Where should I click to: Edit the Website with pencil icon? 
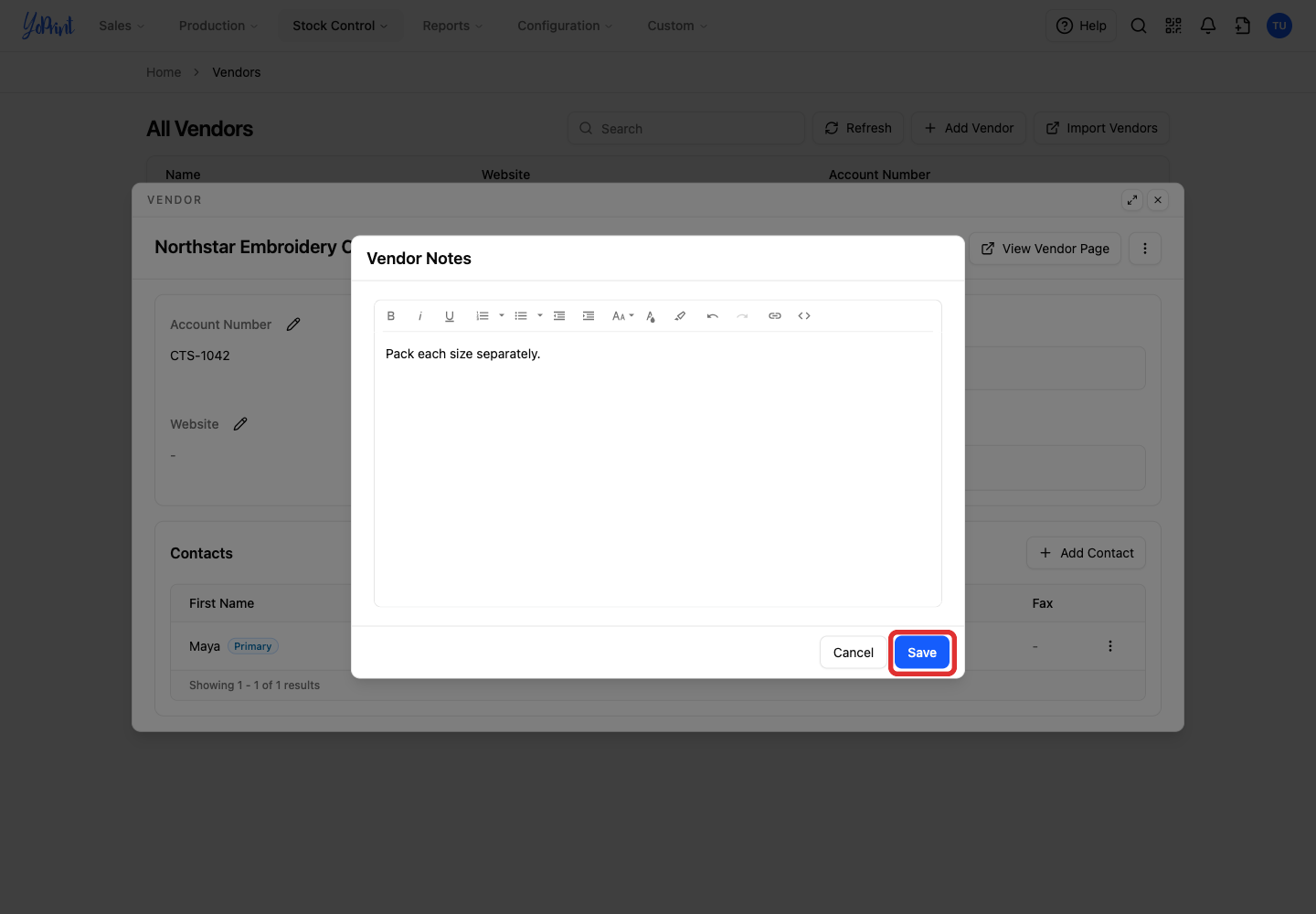coord(240,424)
